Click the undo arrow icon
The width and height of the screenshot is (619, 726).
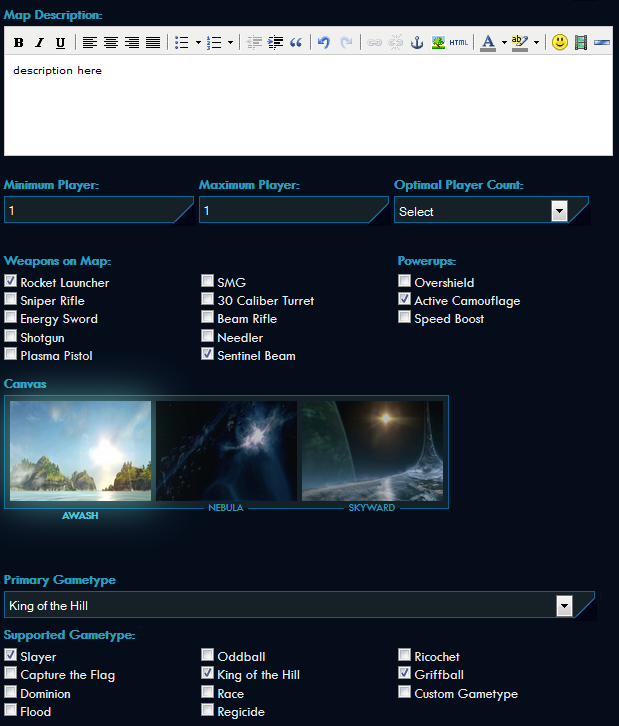click(323, 42)
